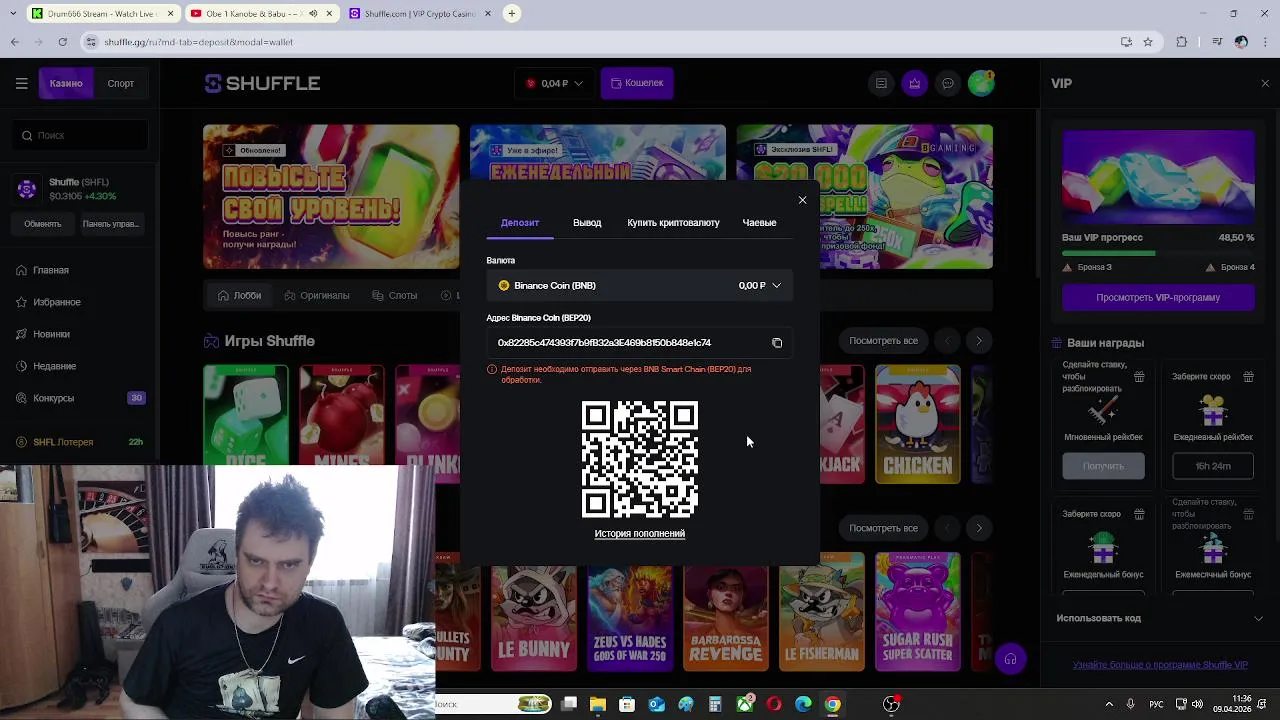Open Zeus vs Hades game thumbnail

tap(630, 618)
